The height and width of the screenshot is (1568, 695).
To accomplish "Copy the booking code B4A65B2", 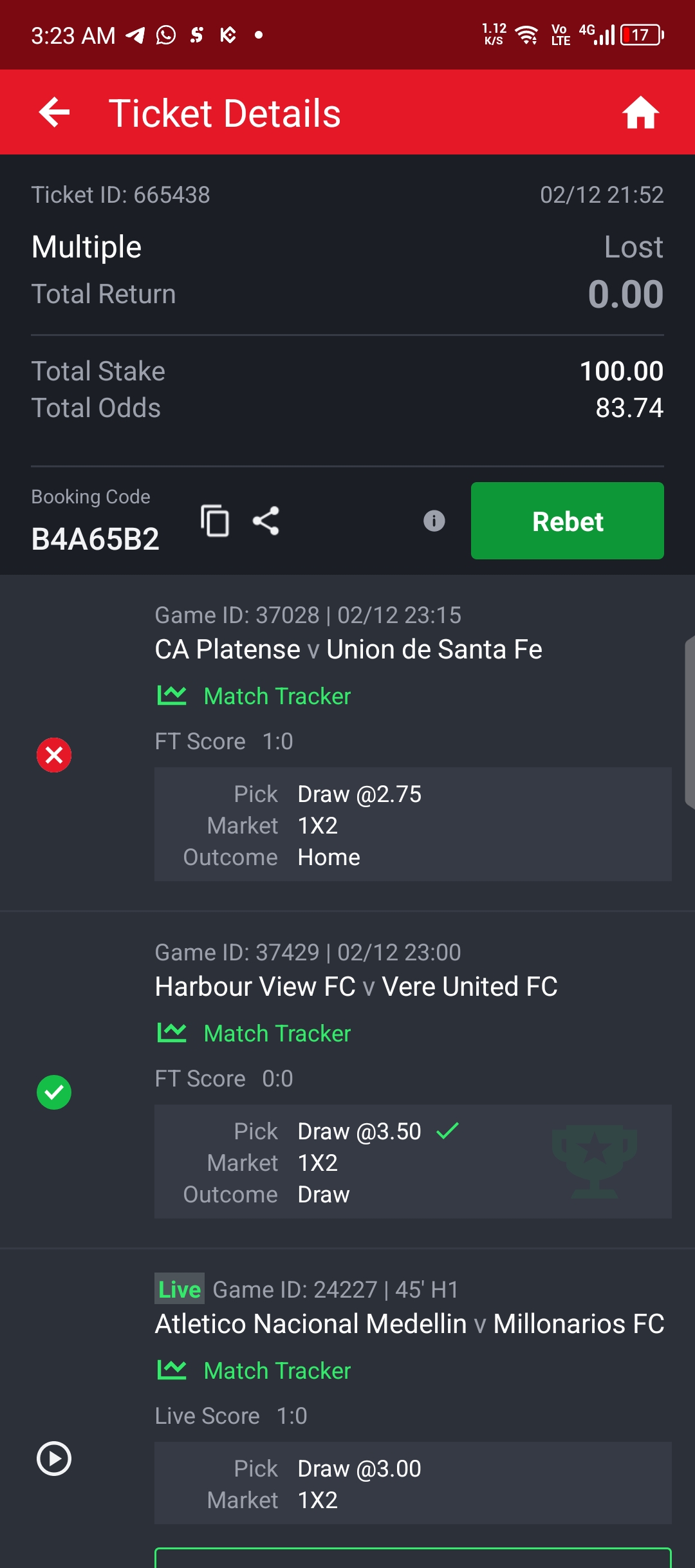I will pyautogui.click(x=215, y=521).
